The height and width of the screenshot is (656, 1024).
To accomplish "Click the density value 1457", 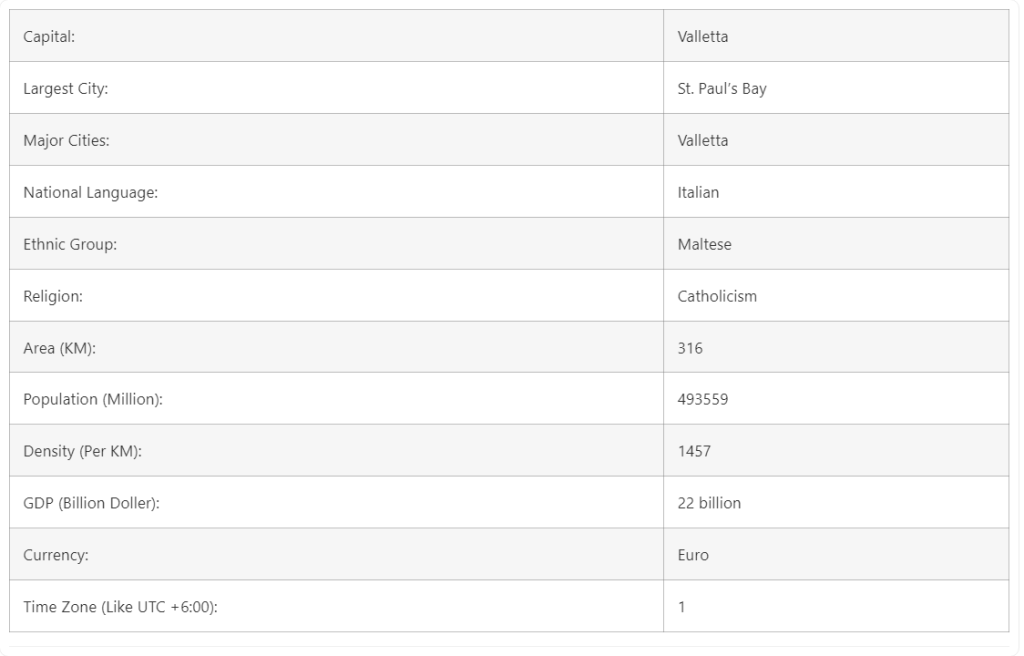I will (694, 452).
